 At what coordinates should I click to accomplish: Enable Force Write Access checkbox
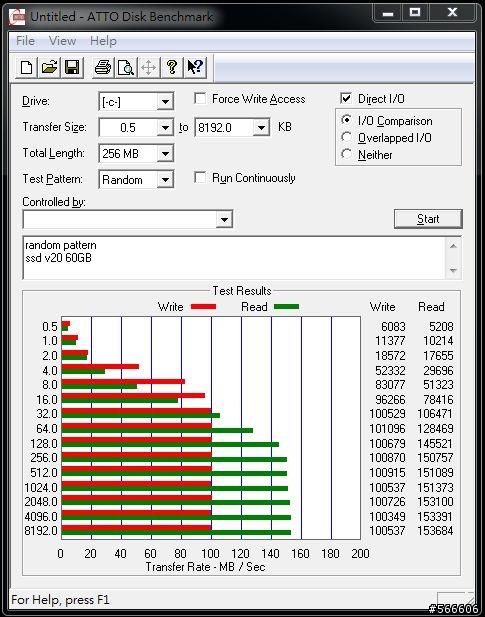pos(200,98)
